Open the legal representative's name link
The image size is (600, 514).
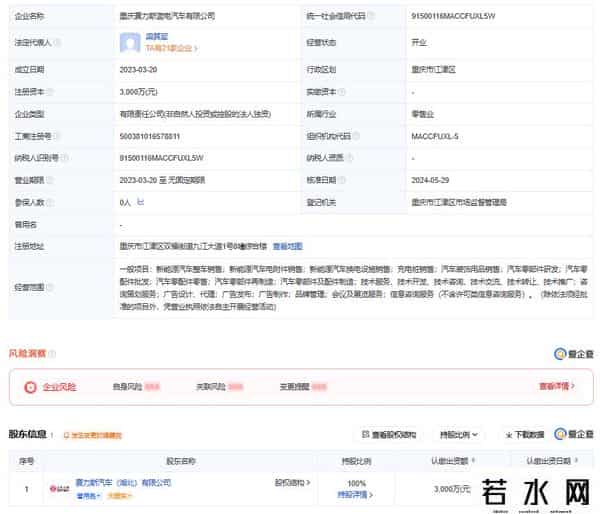159,36
